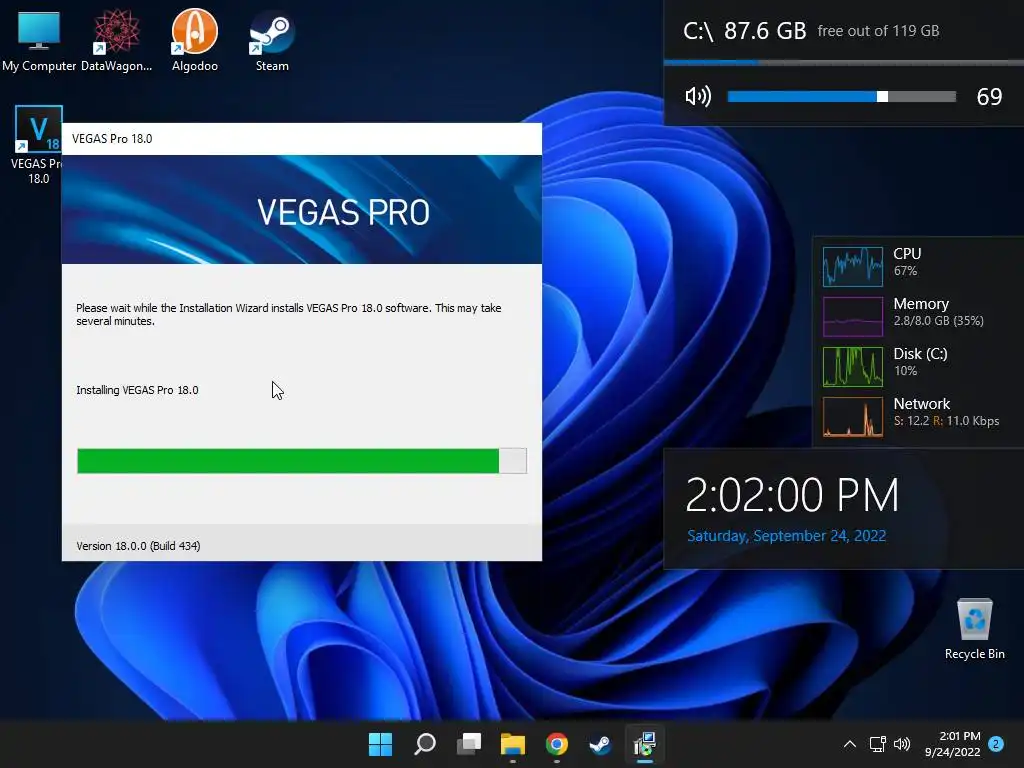Mute audio via the widget speaker icon

tap(698, 97)
